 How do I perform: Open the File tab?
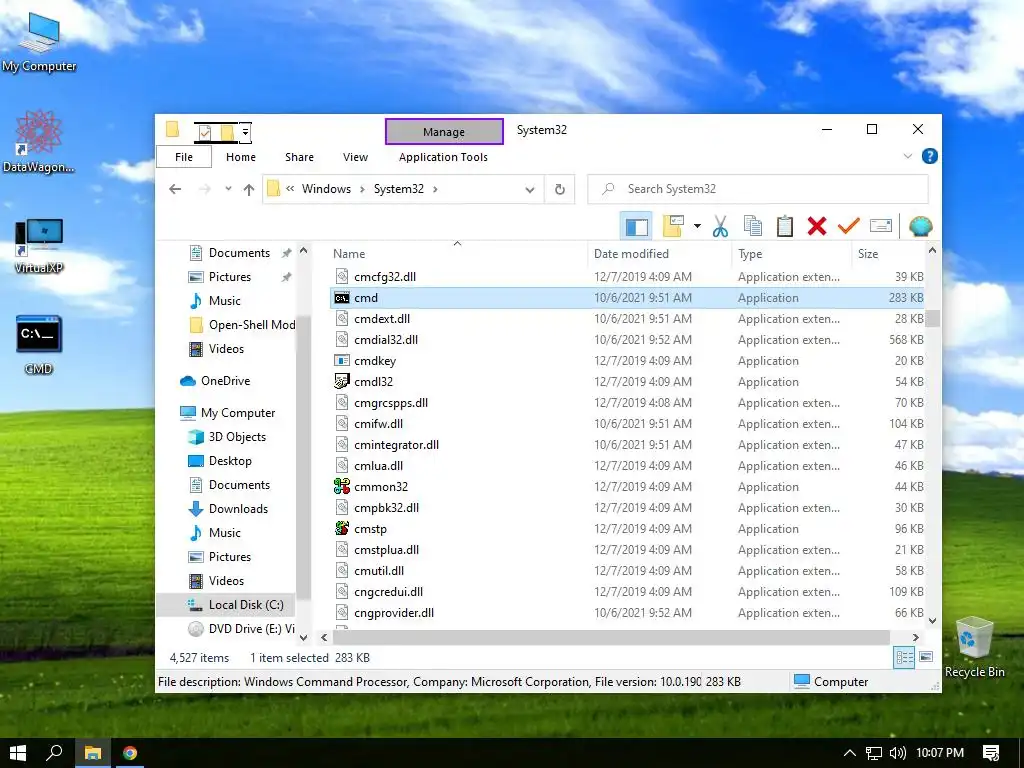pyautogui.click(x=184, y=157)
